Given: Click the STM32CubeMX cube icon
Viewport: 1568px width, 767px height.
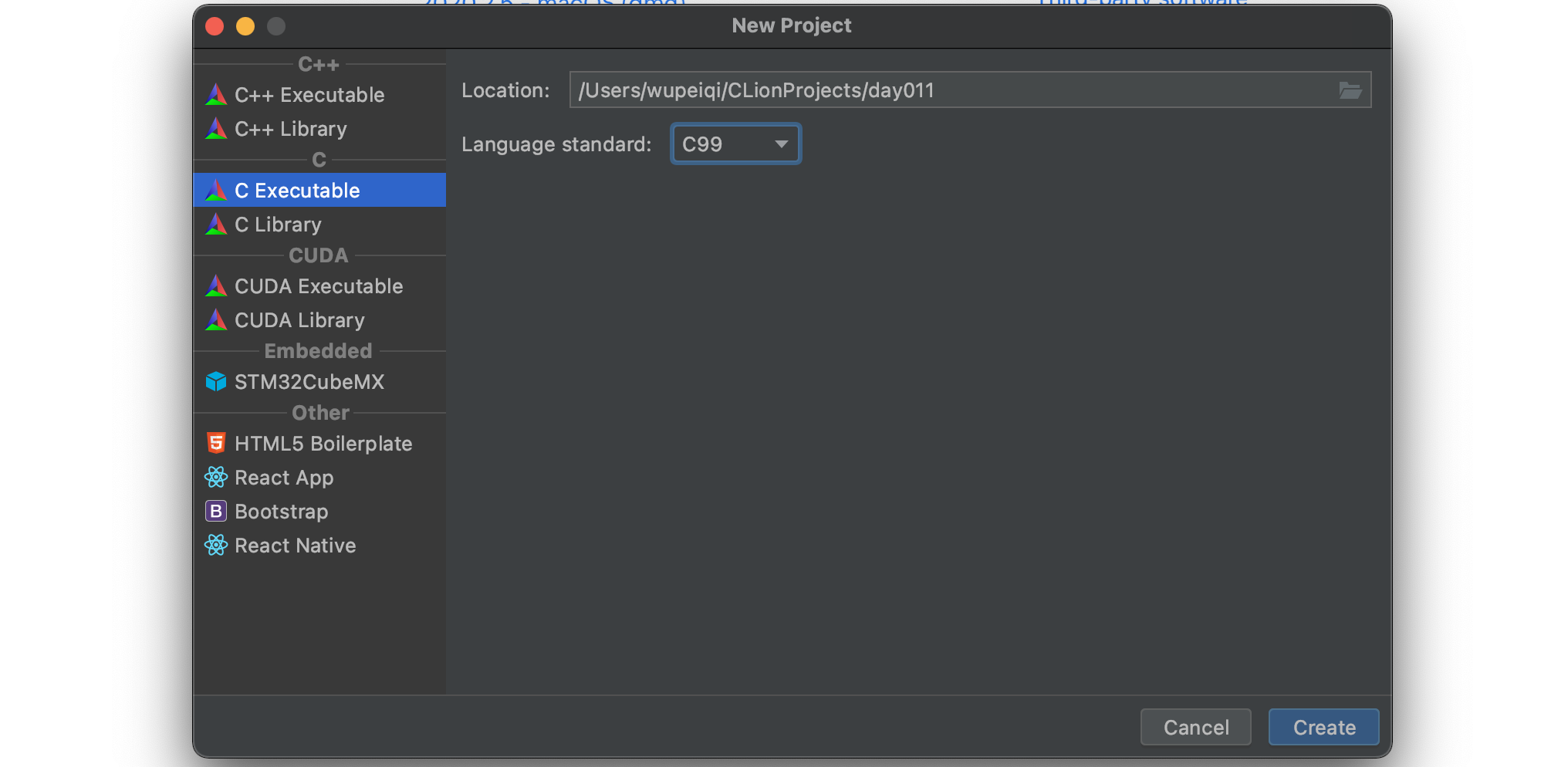Looking at the screenshot, I should pos(216,382).
